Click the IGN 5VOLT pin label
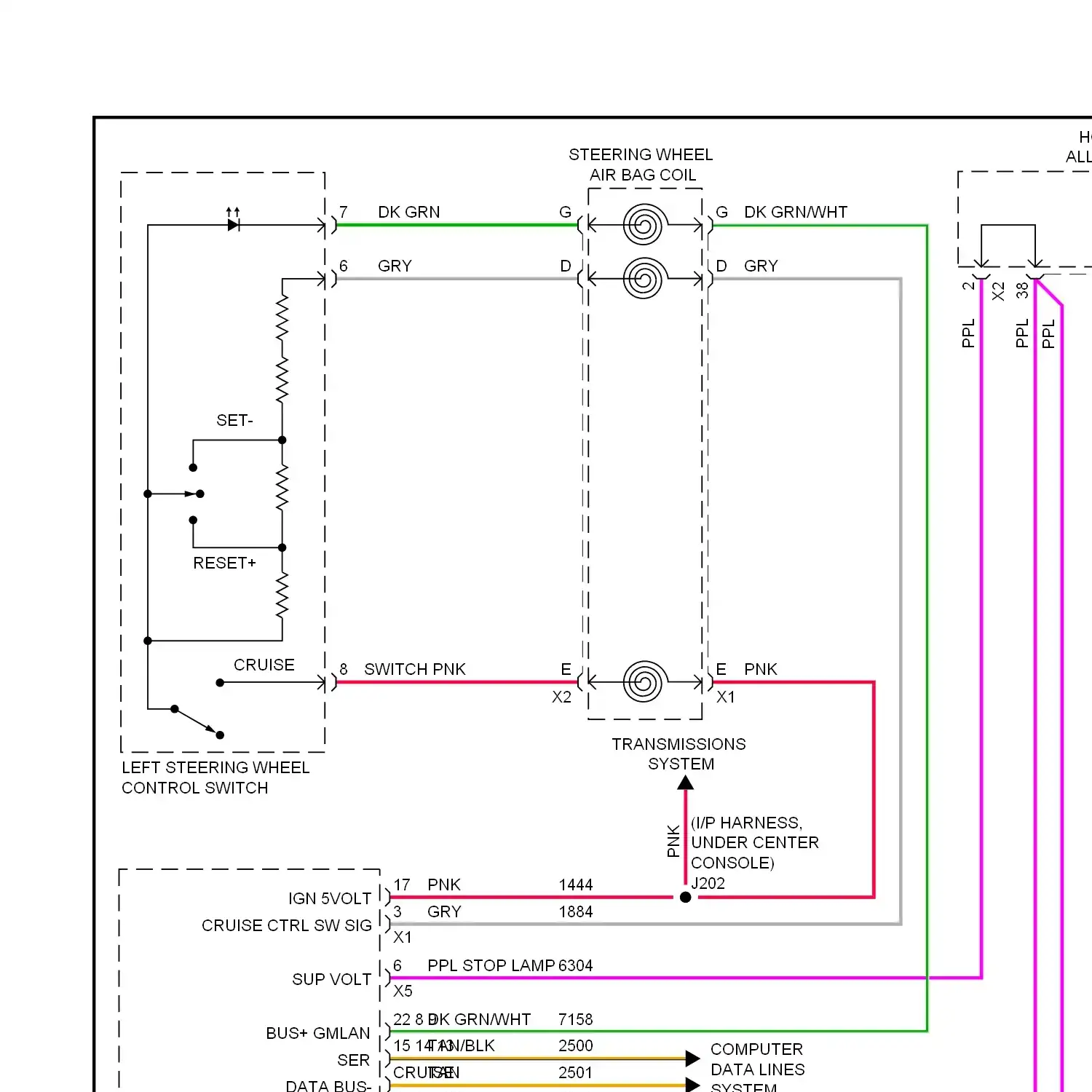The image size is (1092, 1092). 330,898
